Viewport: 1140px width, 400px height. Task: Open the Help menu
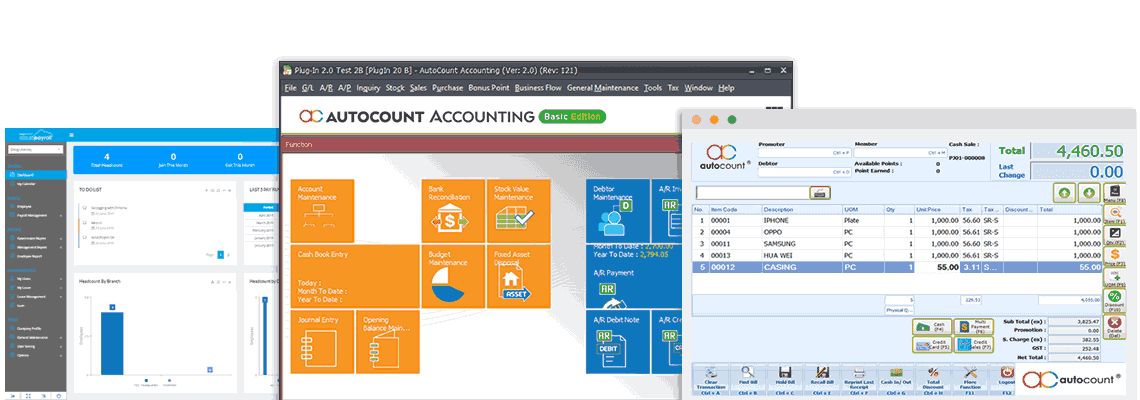(x=726, y=88)
